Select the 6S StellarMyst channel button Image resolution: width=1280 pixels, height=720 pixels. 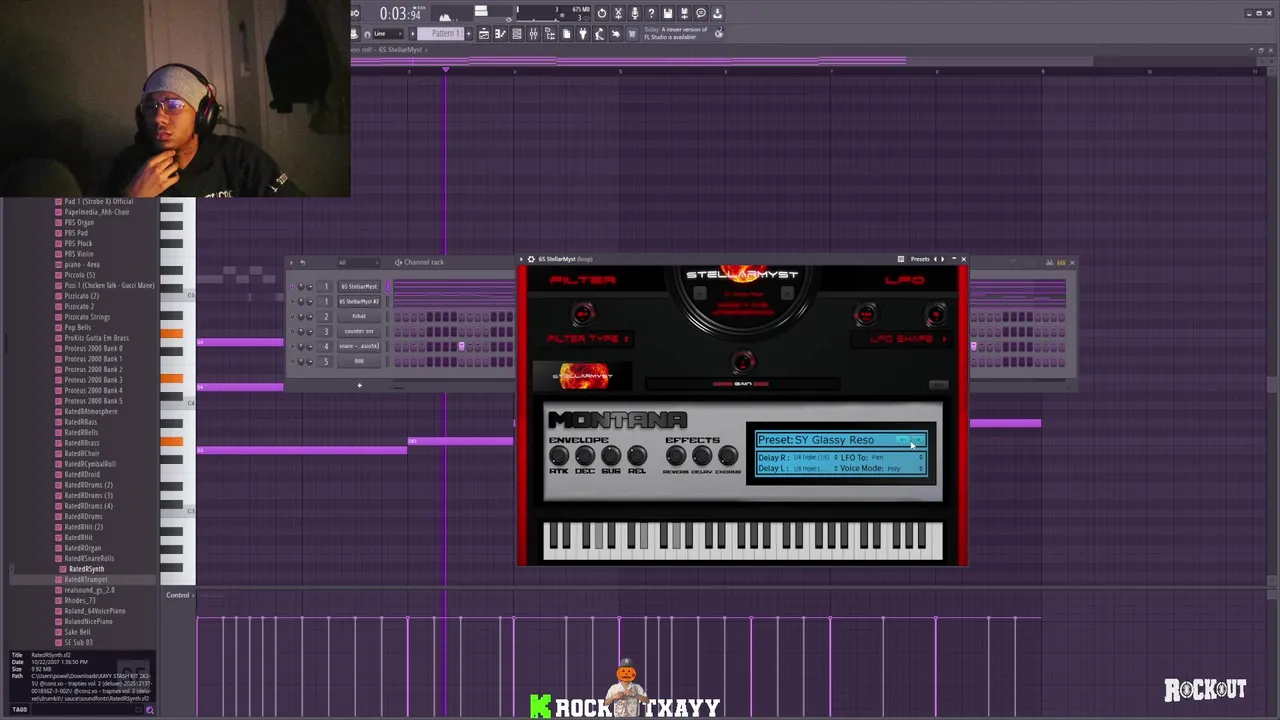pyautogui.click(x=359, y=287)
